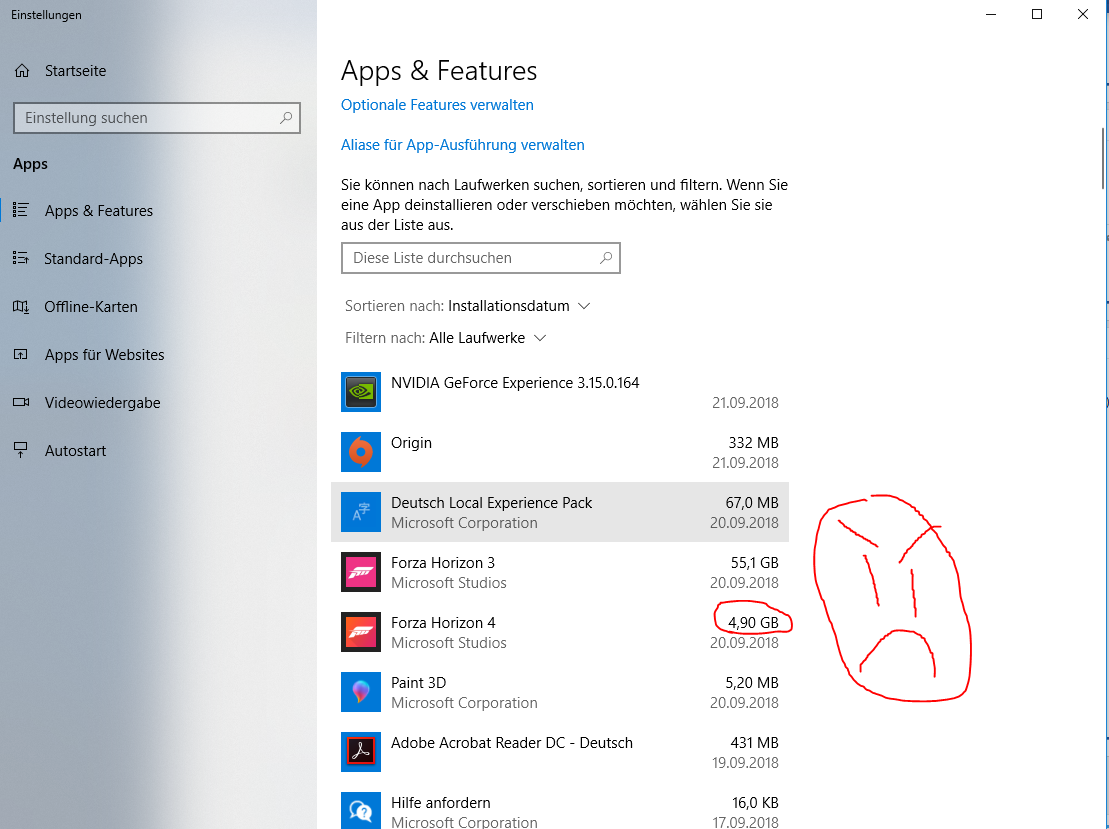Click the 5,20 MB size value
Image resolution: width=1109 pixels, height=829 pixels.
point(752,683)
